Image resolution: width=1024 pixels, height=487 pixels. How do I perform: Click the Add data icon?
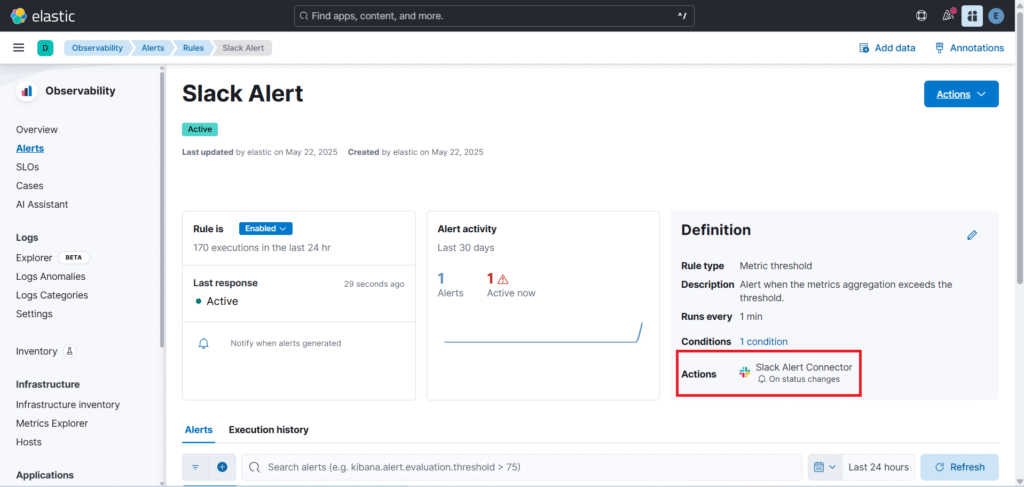pyautogui.click(x=864, y=48)
